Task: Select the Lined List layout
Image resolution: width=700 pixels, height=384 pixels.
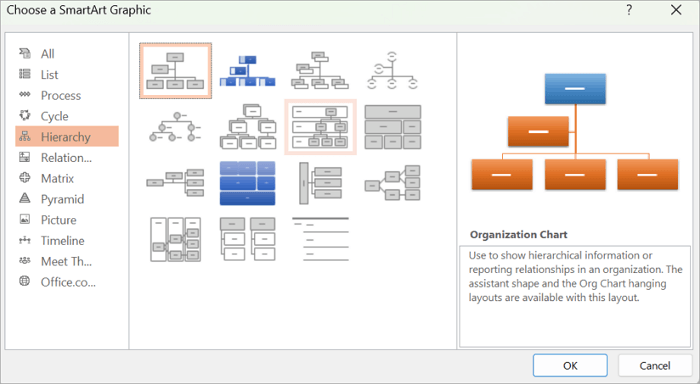Action: (x=320, y=239)
